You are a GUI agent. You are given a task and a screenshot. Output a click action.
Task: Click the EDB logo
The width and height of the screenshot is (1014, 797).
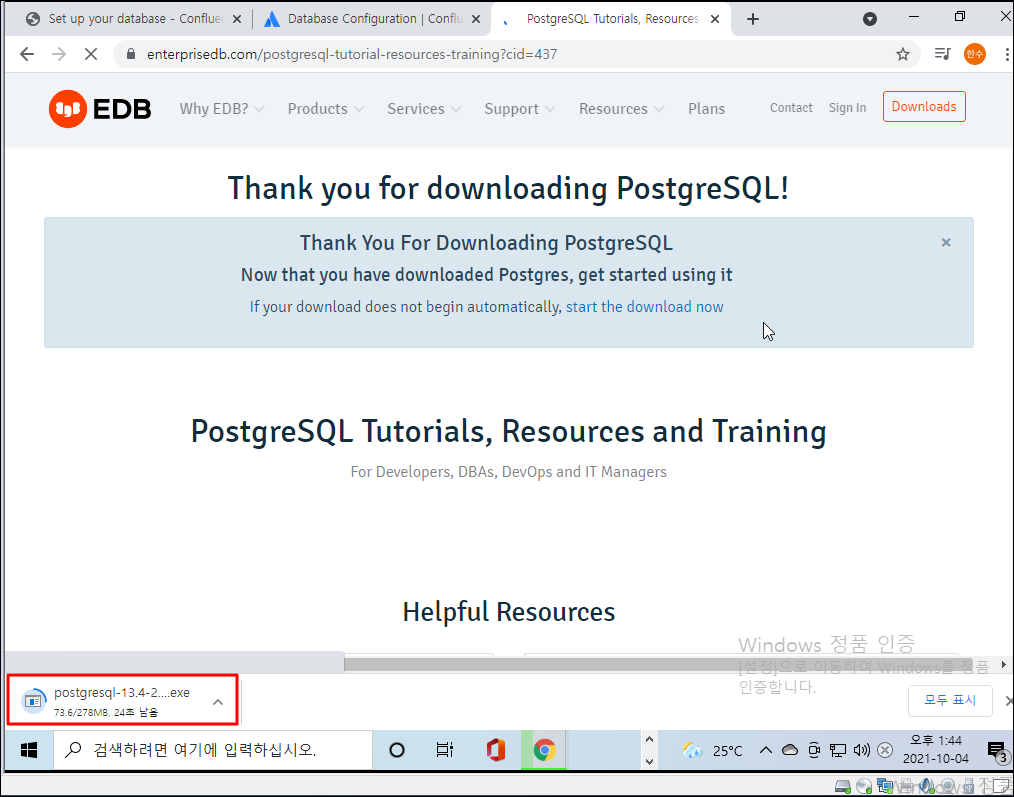click(100, 109)
